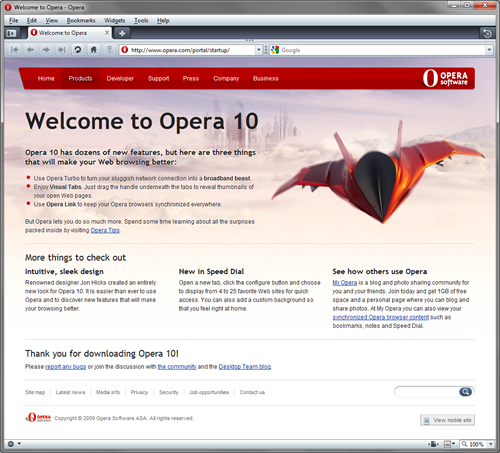Open the Widgets menu
The width and height of the screenshot is (500, 453).
pos(115,21)
